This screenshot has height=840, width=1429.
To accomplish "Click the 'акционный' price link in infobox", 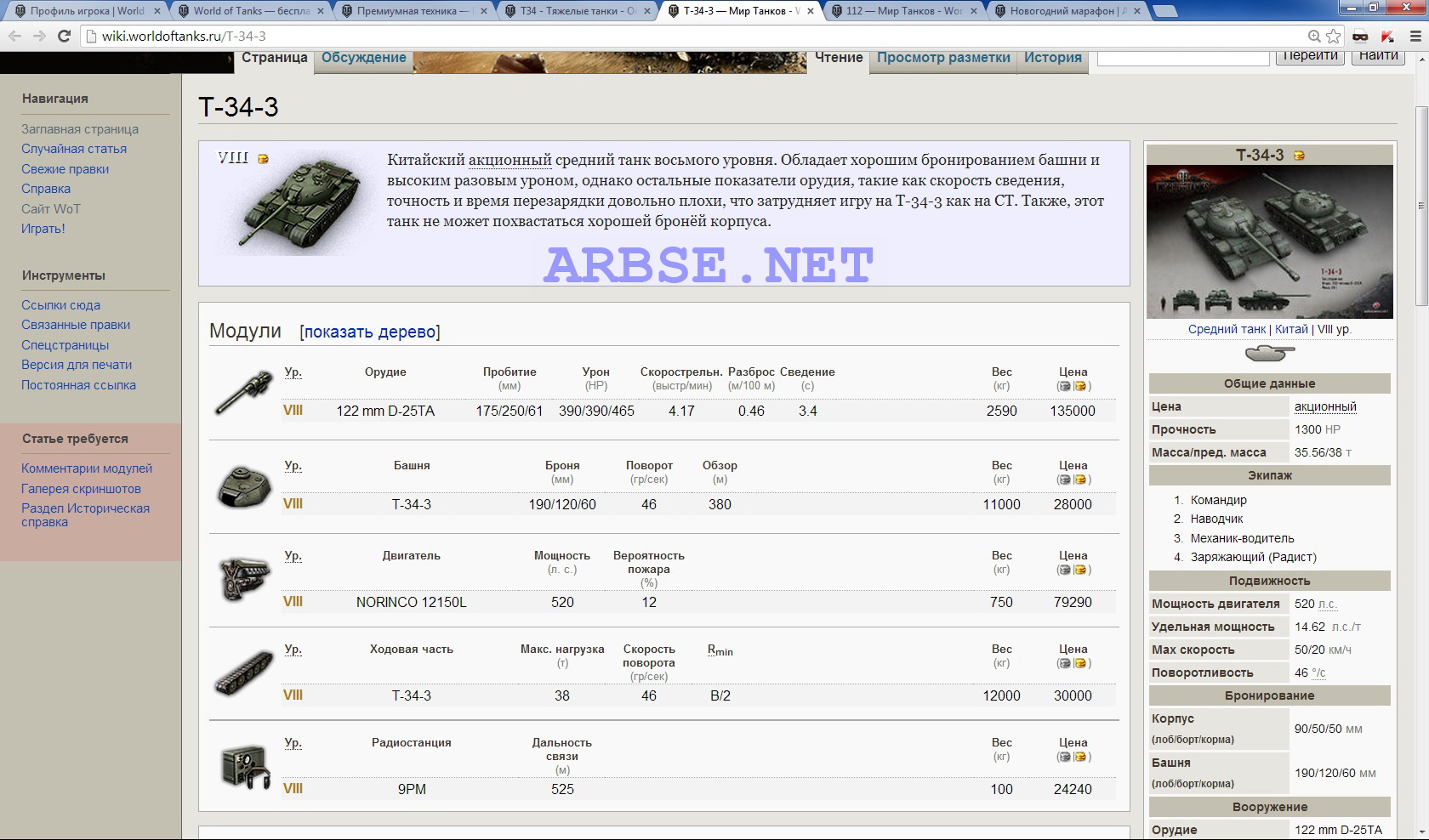I will [x=1325, y=406].
